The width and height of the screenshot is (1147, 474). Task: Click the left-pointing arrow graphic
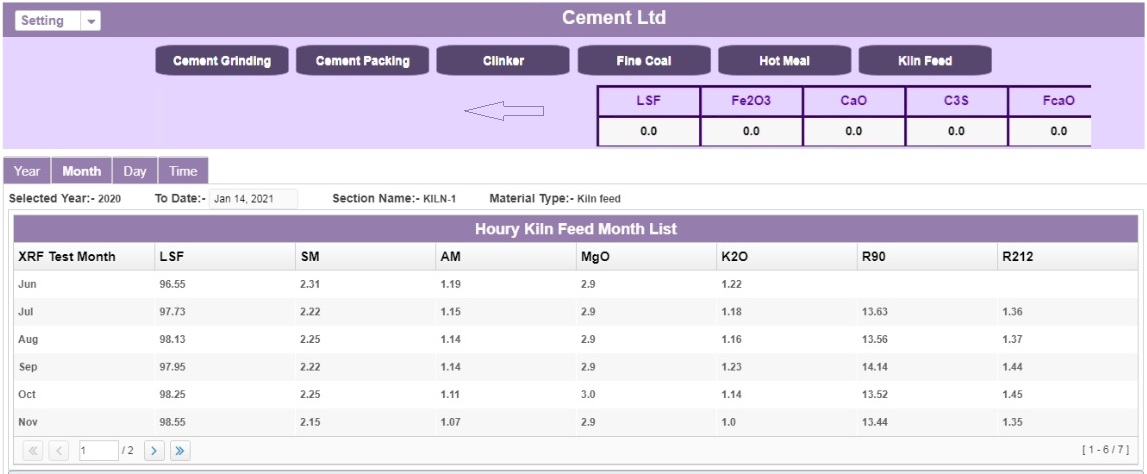click(x=504, y=112)
